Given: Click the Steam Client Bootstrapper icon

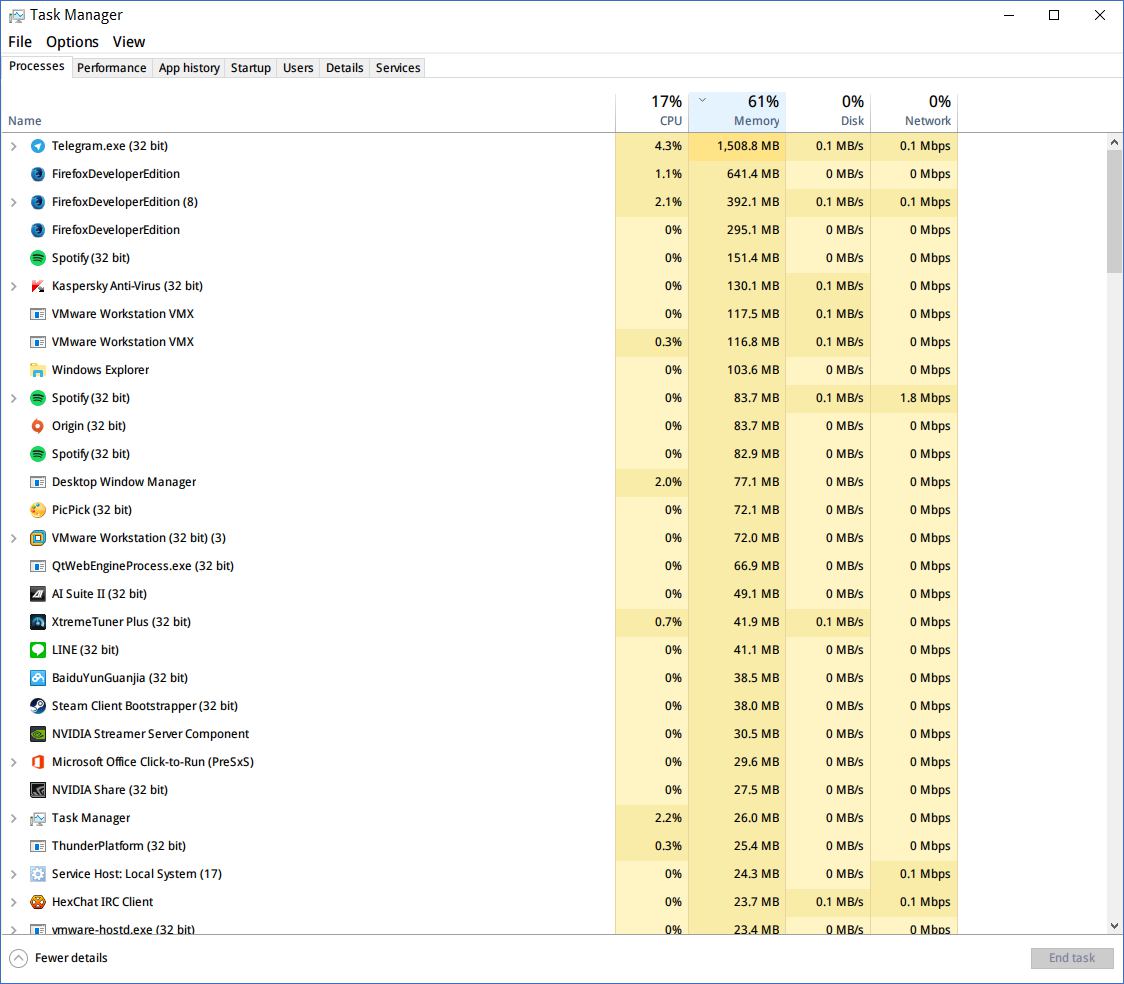Looking at the screenshot, I should (x=38, y=705).
